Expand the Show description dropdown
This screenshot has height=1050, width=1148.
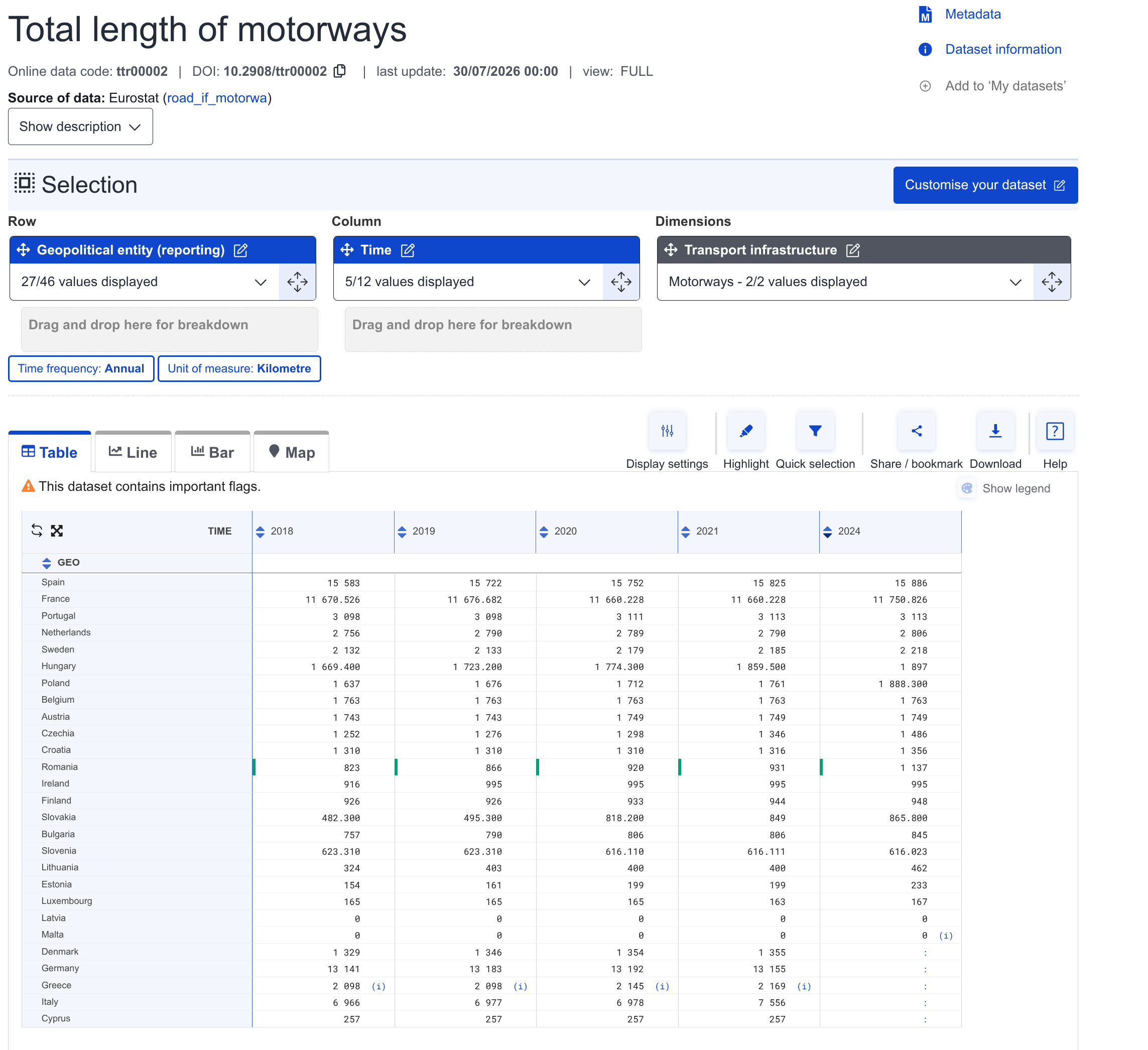80,126
